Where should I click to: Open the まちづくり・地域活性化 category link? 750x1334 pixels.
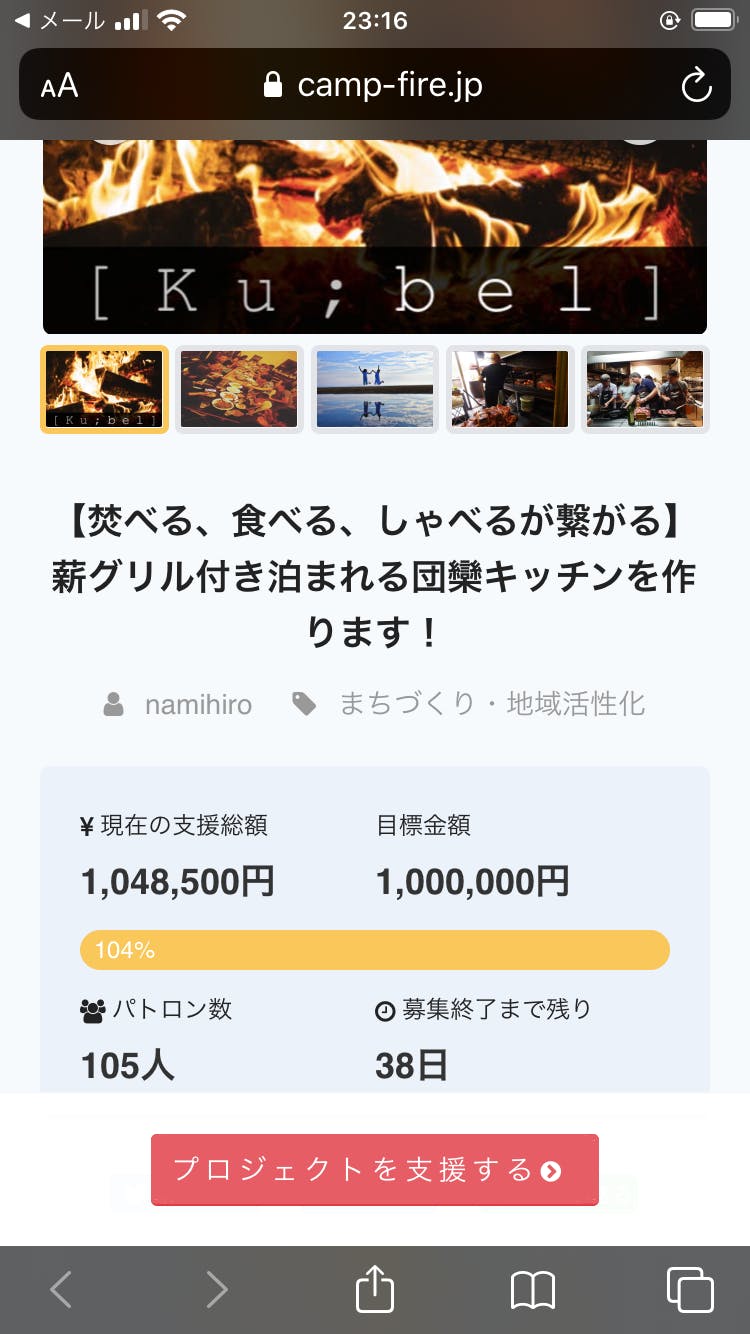[x=492, y=704]
